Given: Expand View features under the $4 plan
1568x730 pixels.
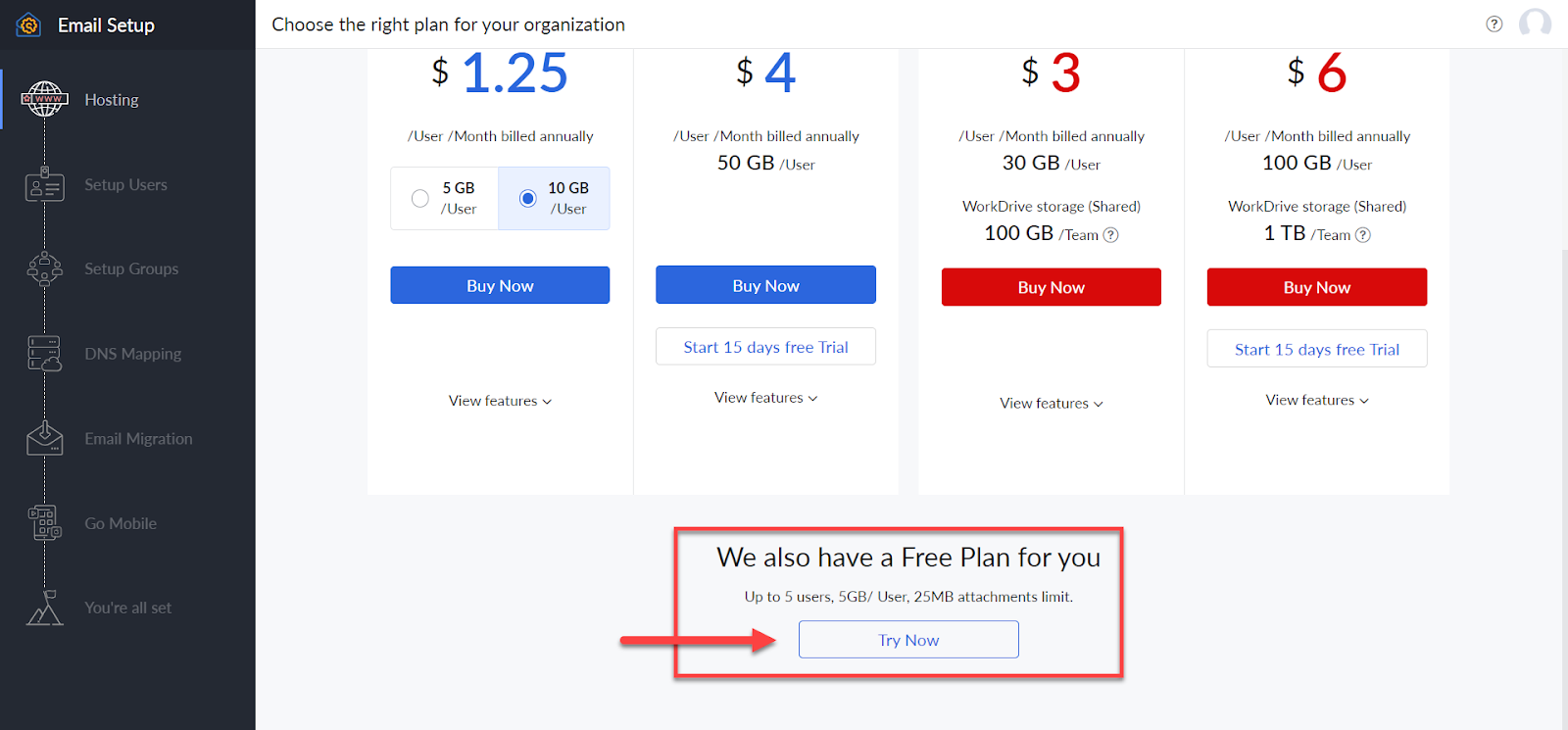Looking at the screenshot, I should tap(765, 398).
